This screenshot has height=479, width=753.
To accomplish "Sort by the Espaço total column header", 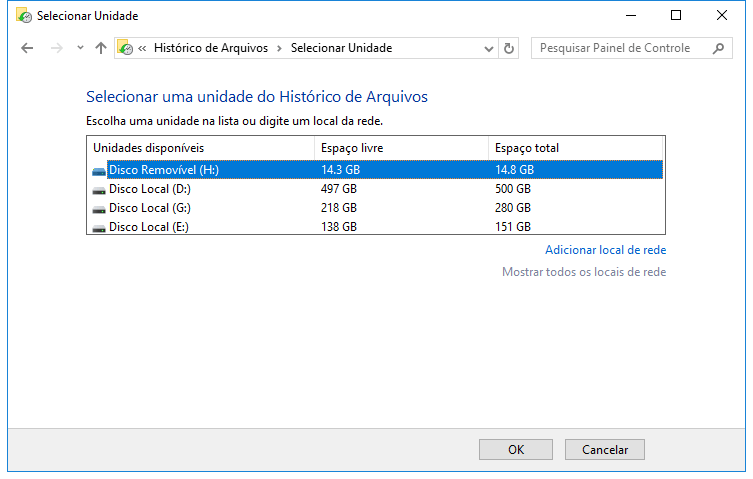I will (x=575, y=148).
